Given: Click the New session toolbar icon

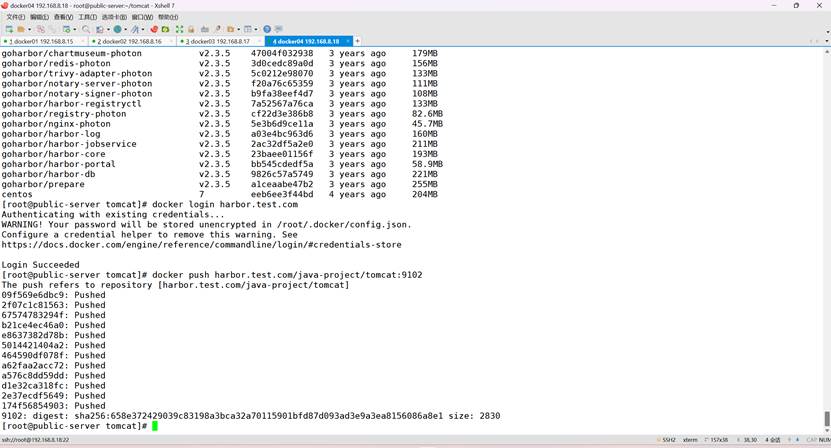Looking at the screenshot, I should point(9,29).
